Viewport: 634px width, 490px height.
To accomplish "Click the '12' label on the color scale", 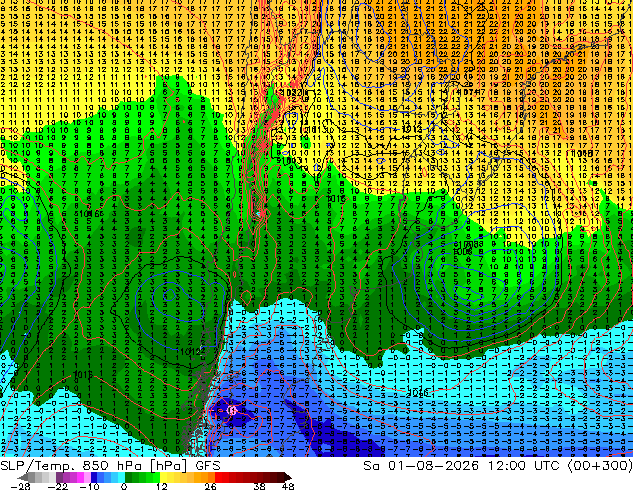I will click(x=162, y=486).
